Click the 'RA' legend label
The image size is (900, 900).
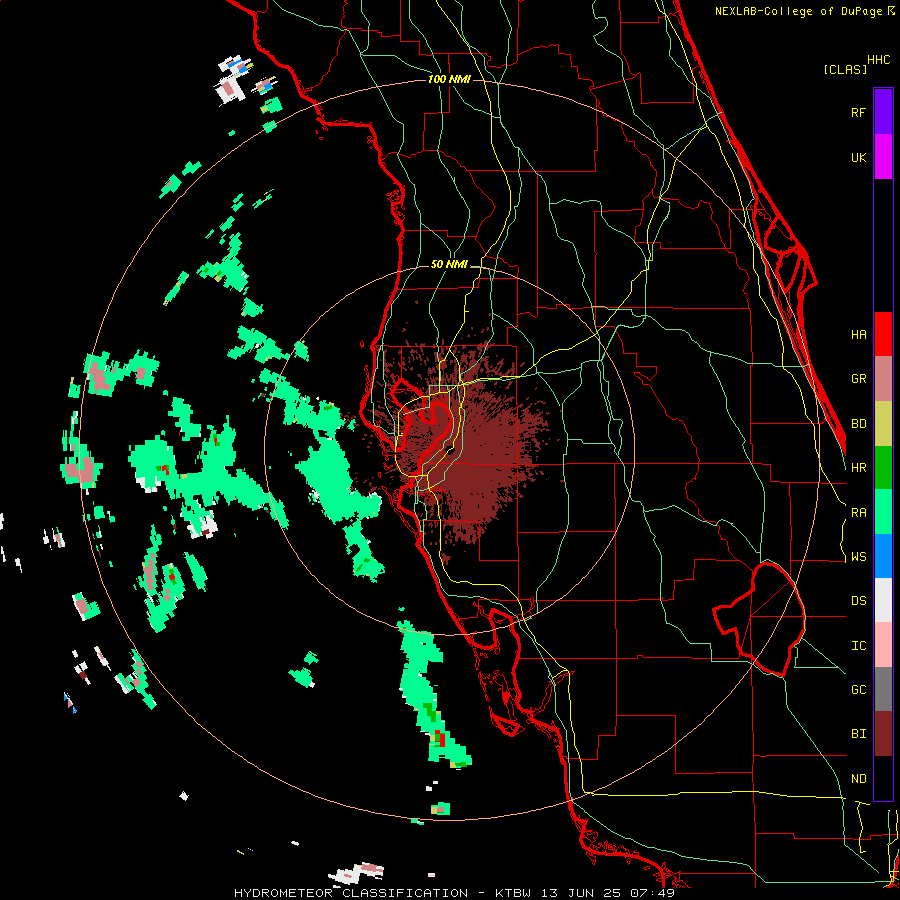(858, 512)
